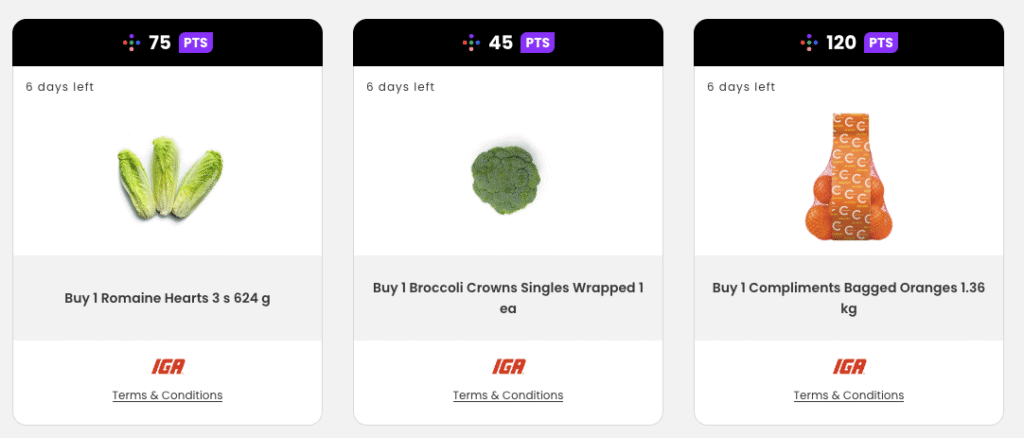
Task: Select the Compliments Bagged Oranges image
Action: coord(846,177)
